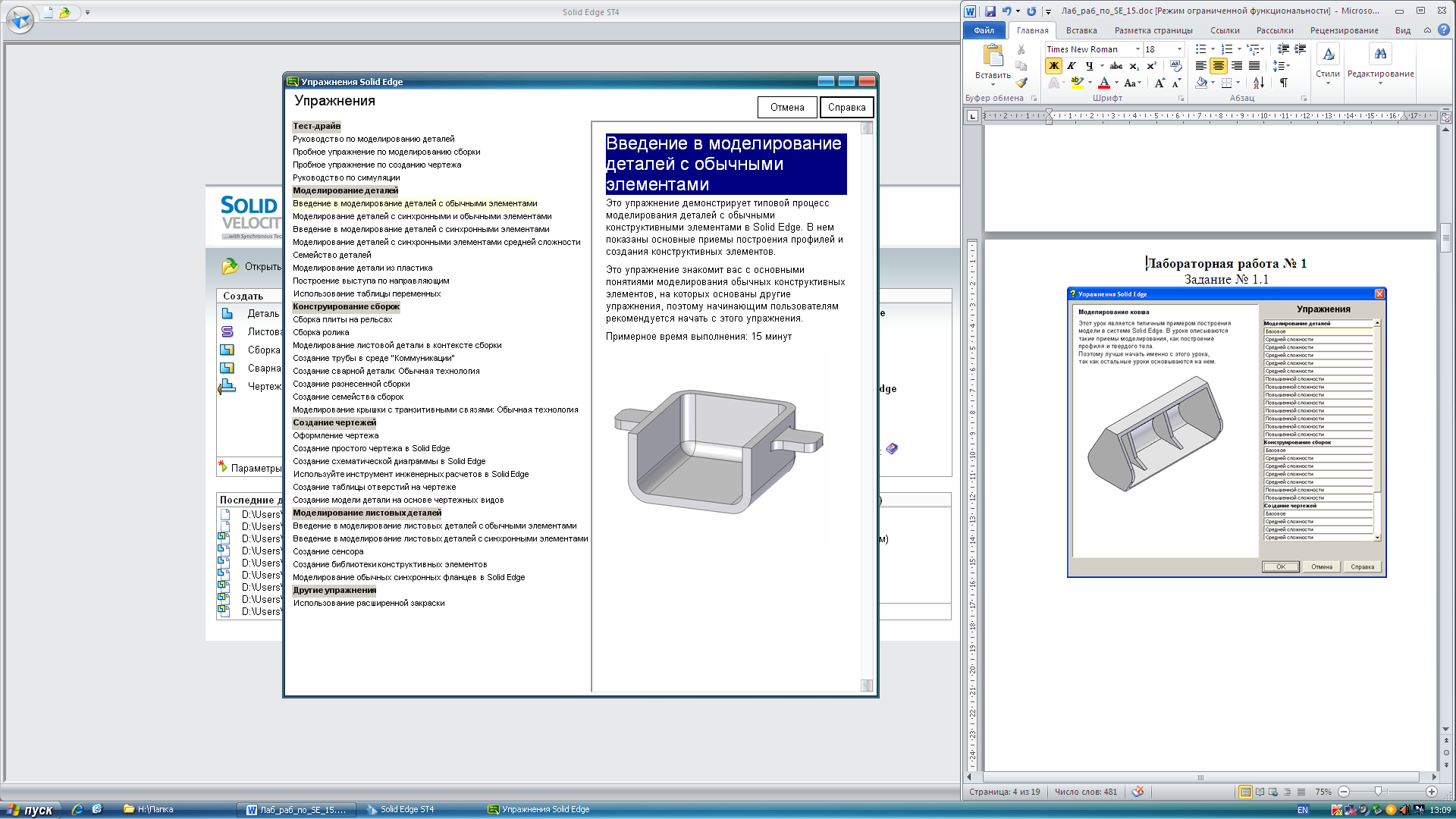
Task: Click the Increase Indent icon in Word
Action: [1300, 49]
